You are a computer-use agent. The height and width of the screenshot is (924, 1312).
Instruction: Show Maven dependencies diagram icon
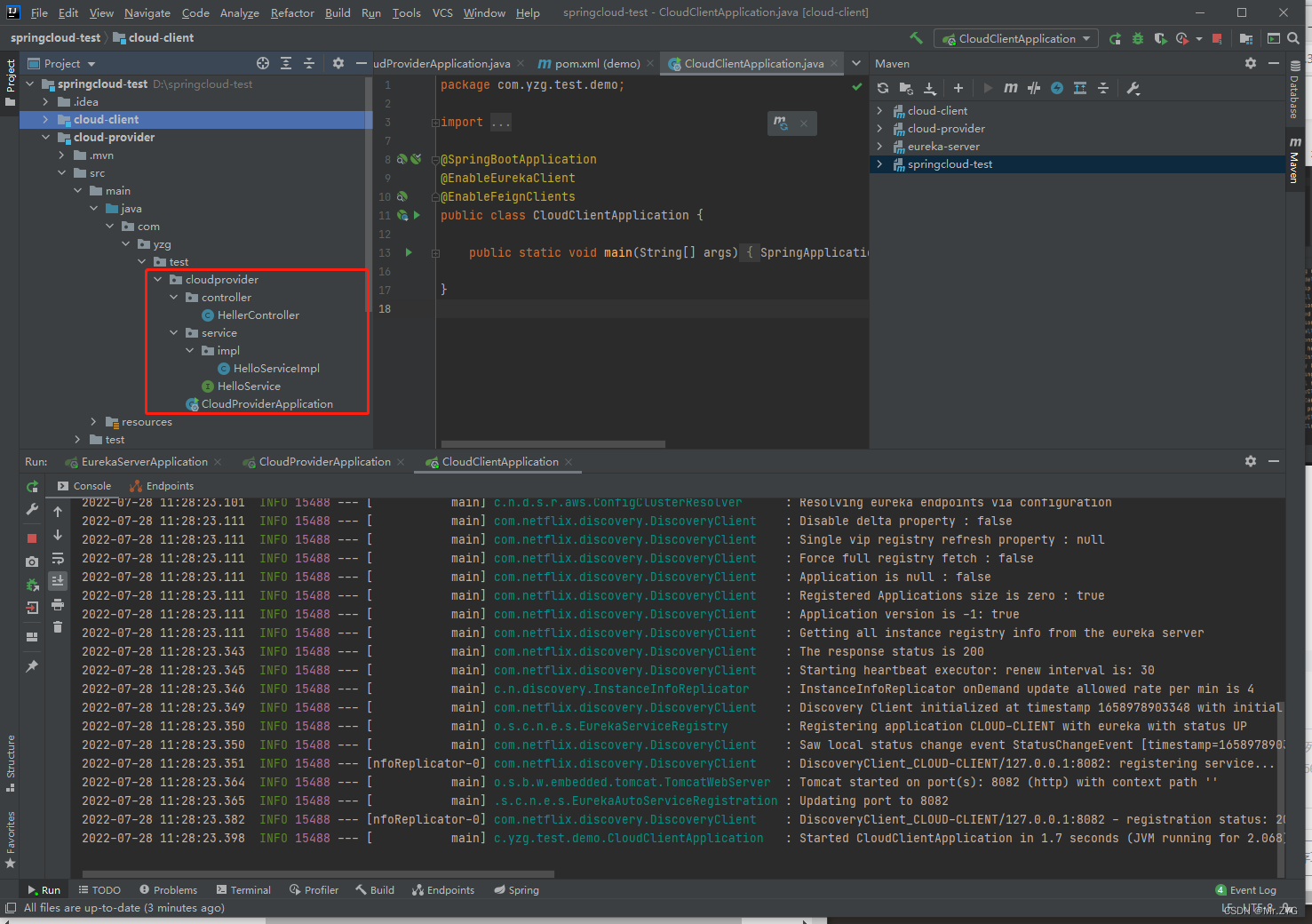[x=1080, y=88]
